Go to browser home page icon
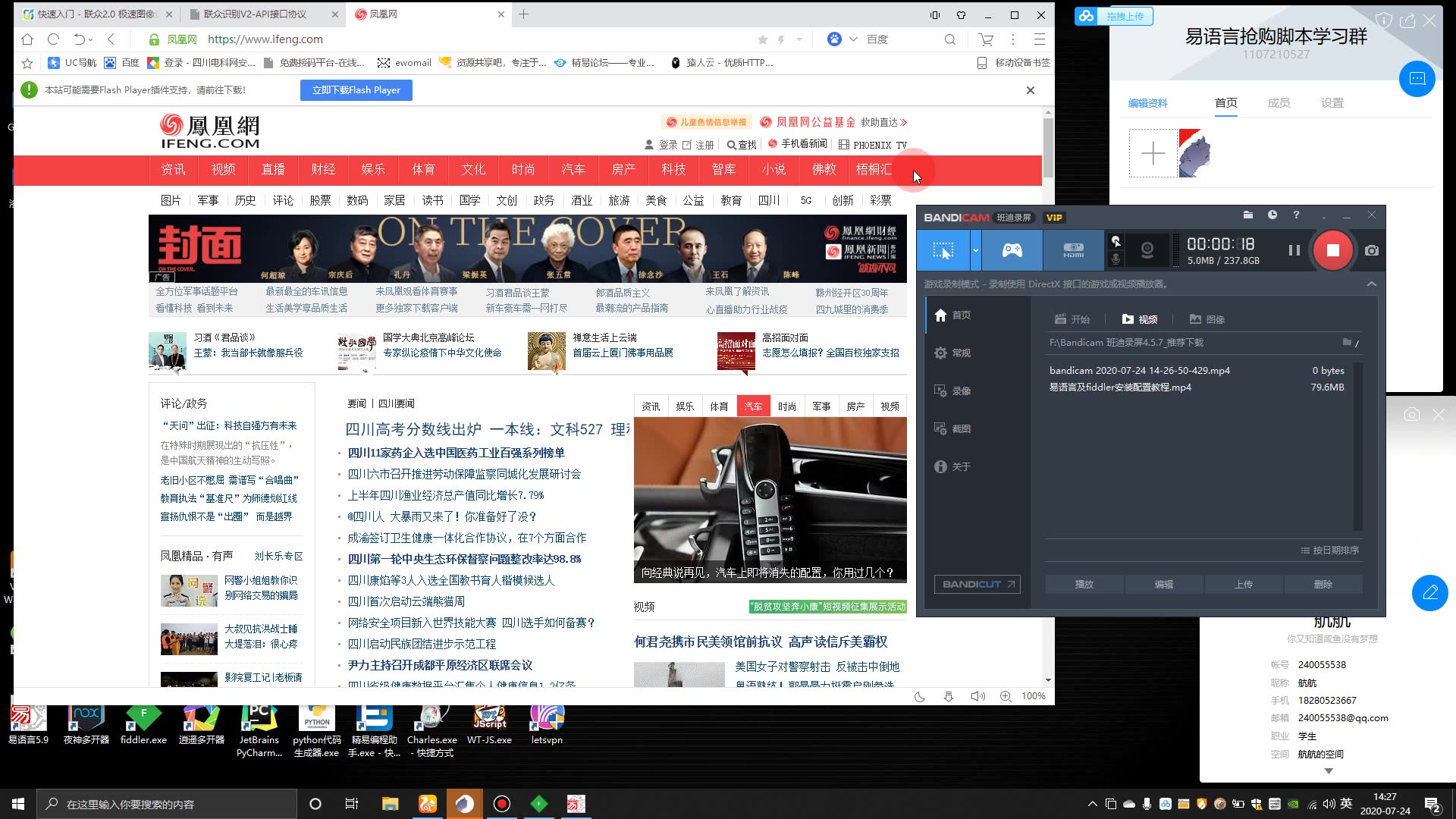The width and height of the screenshot is (1456, 819). click(x=27, y=39)
